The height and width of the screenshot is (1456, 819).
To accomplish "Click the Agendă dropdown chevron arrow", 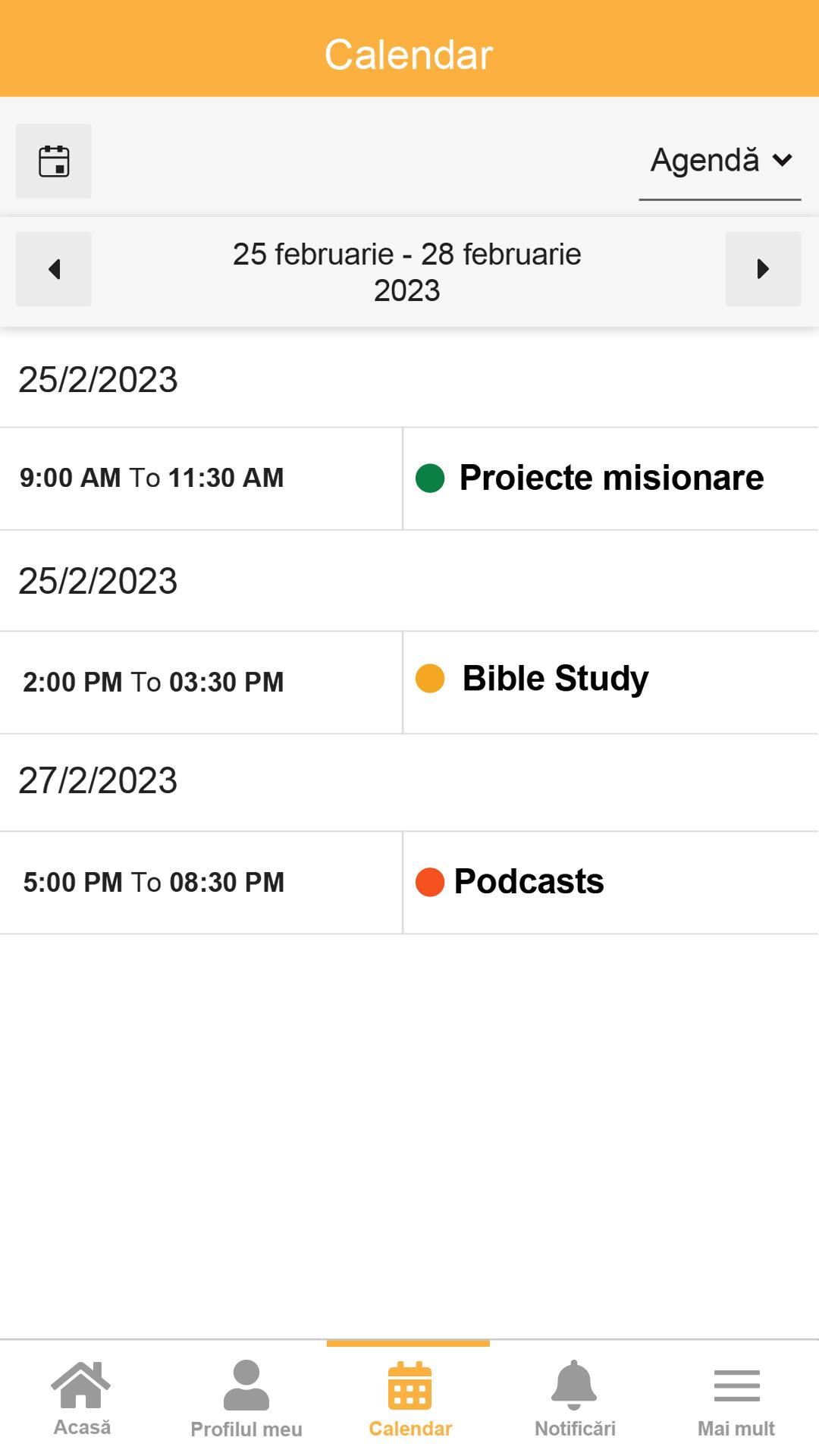I will click(x=782, y=160).
